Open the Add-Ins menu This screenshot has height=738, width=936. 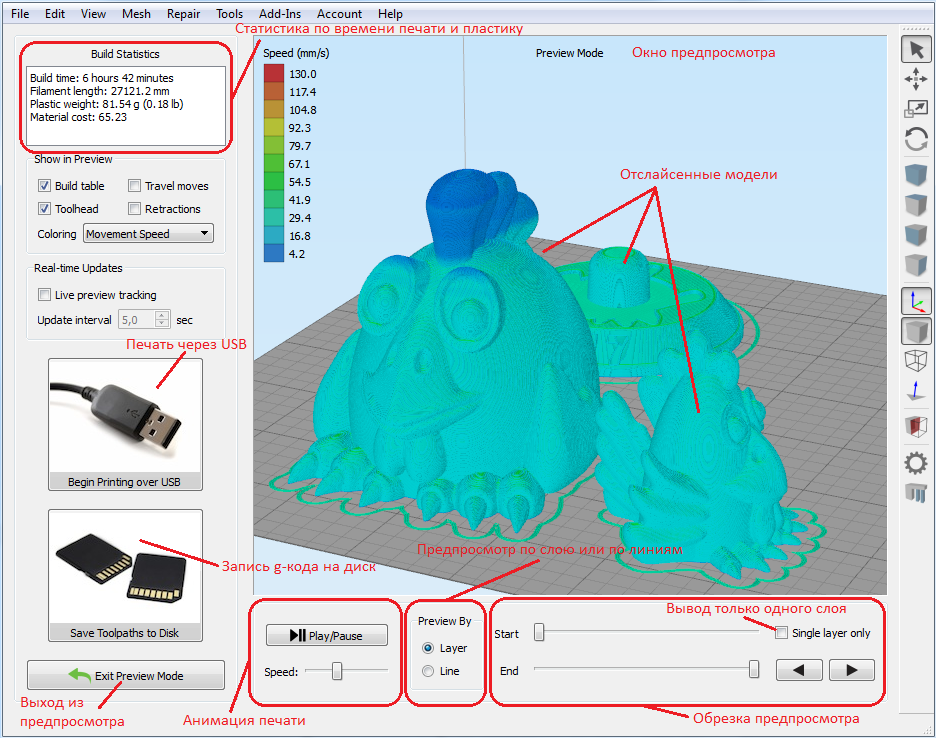(278, 13)
